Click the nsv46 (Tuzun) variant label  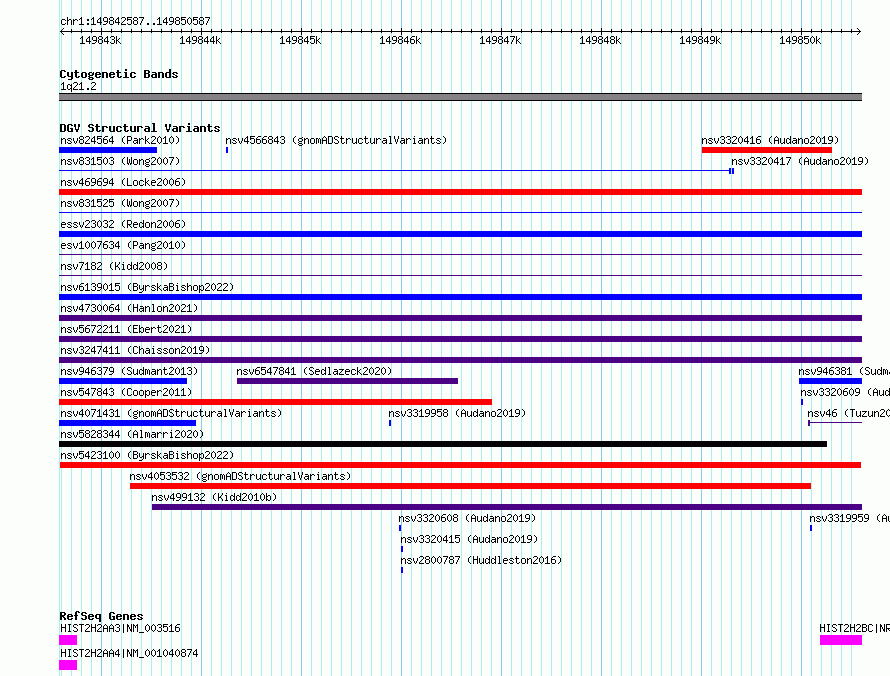click(848, 413)
